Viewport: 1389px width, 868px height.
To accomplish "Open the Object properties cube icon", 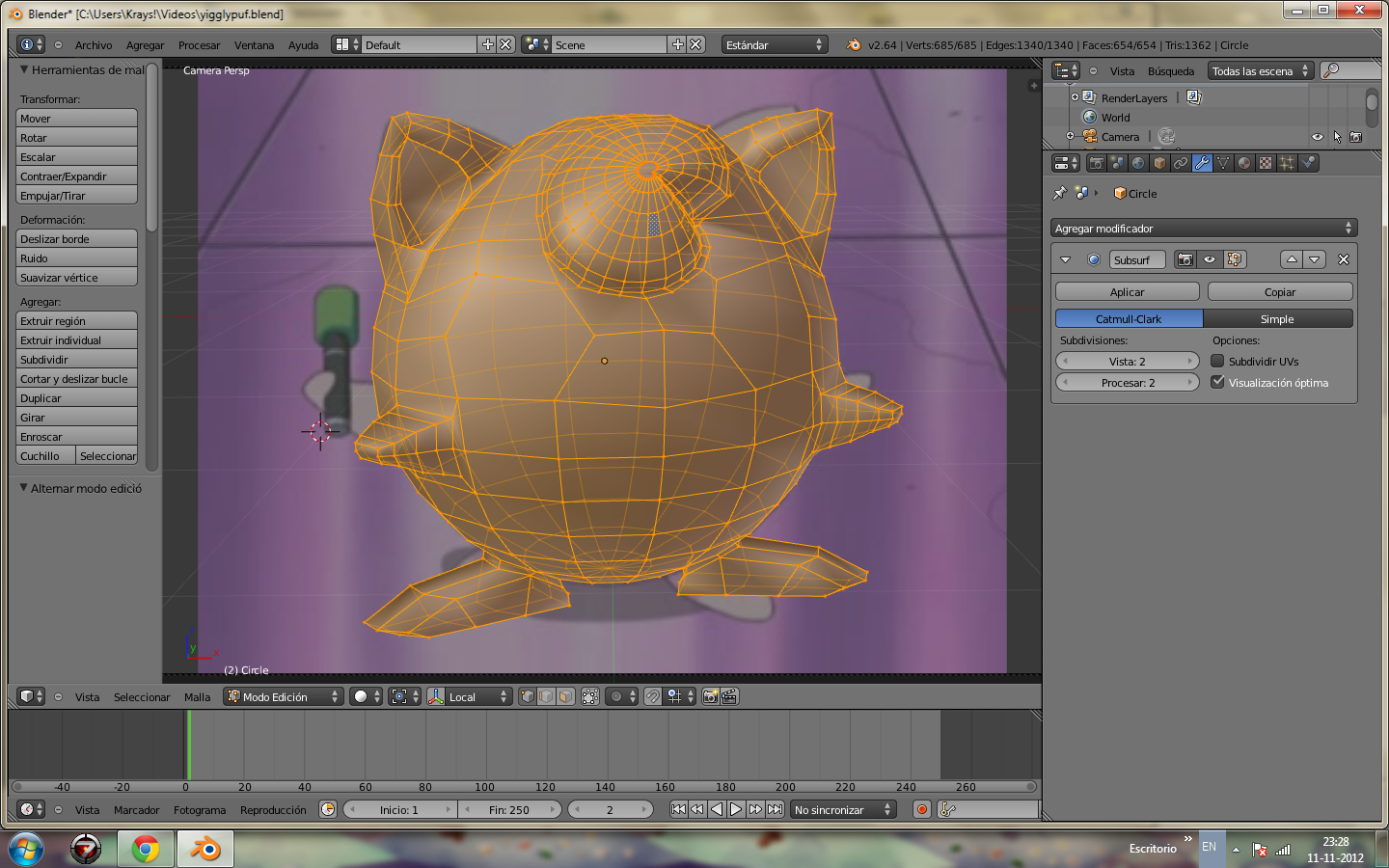I will (x=1159, y=163).
